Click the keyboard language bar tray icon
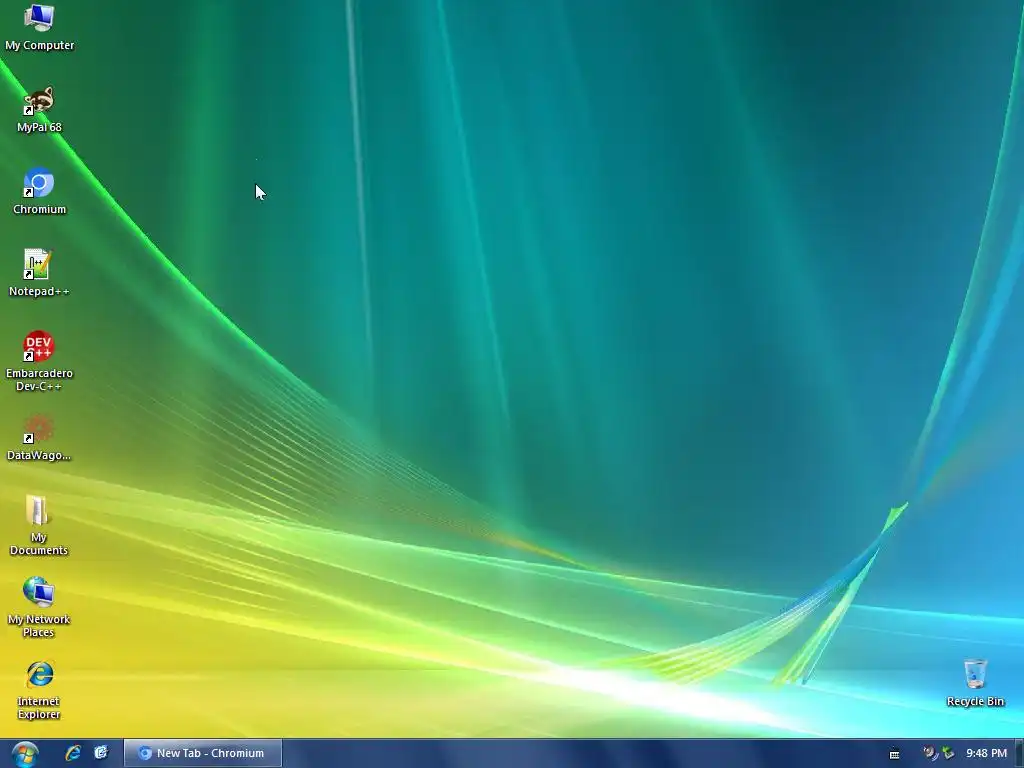Image resolution: width=1024 pixels, height=768 pixels. tap(895, 754)
